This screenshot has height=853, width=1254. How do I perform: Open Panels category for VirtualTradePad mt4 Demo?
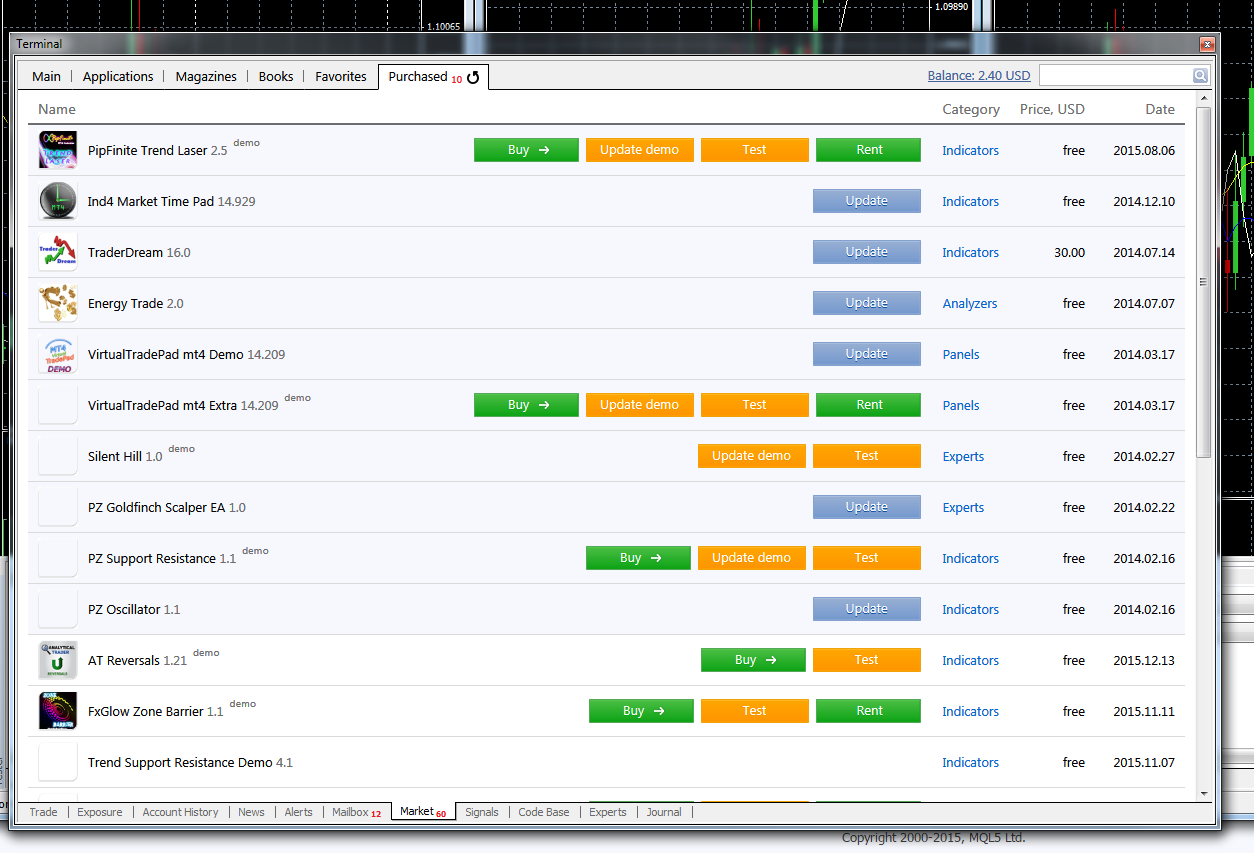click(x=961, y=355)
